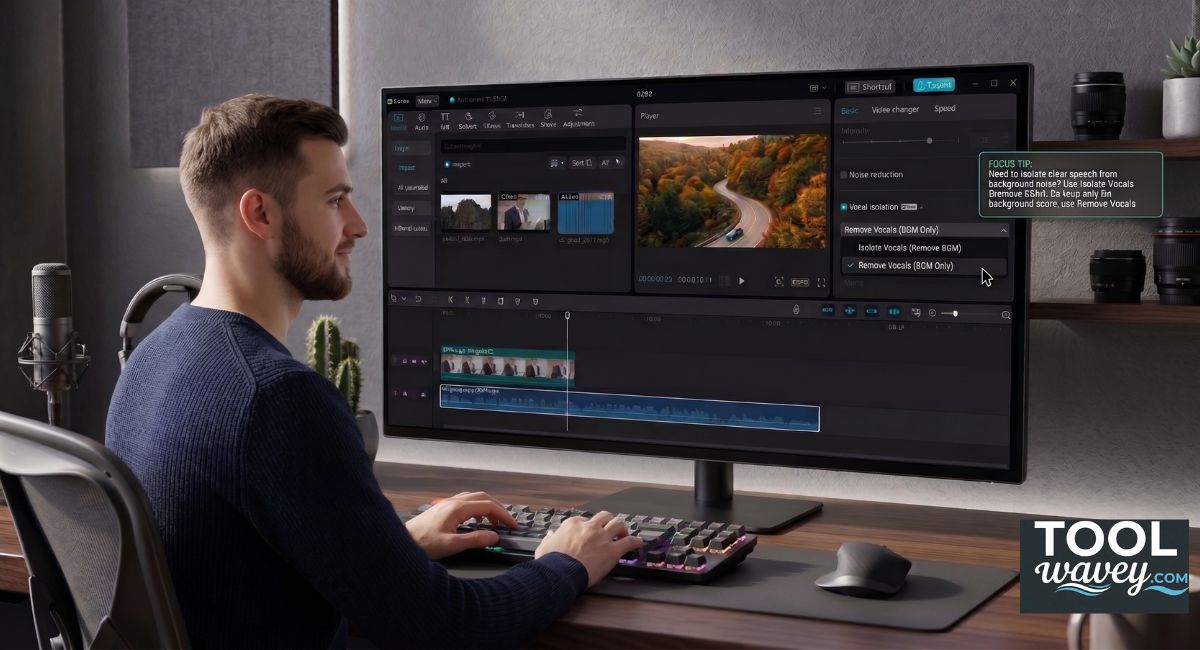Click the Play button in the Player

coord(741,281)
